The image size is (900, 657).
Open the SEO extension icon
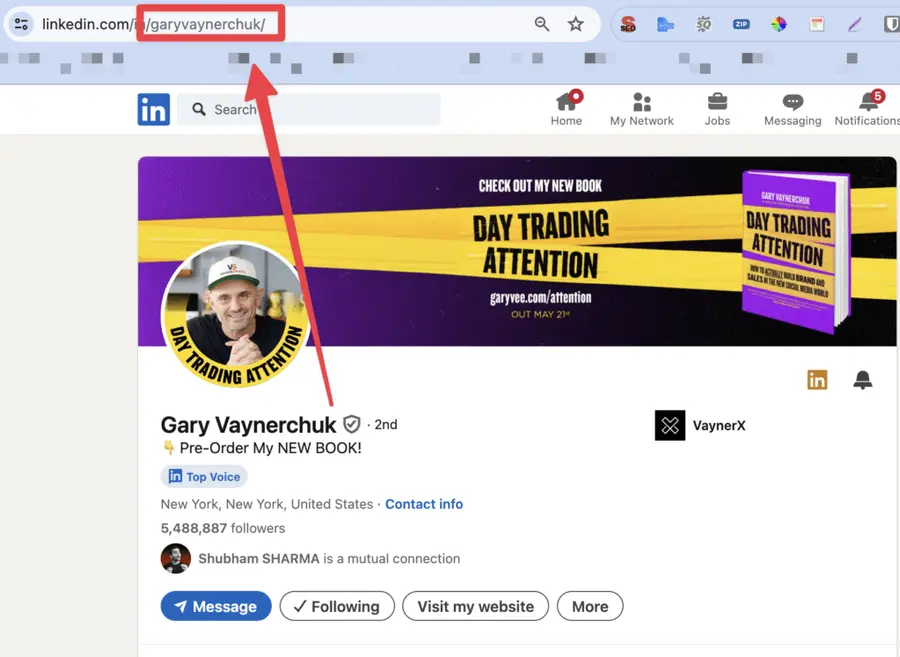[628, 24]
